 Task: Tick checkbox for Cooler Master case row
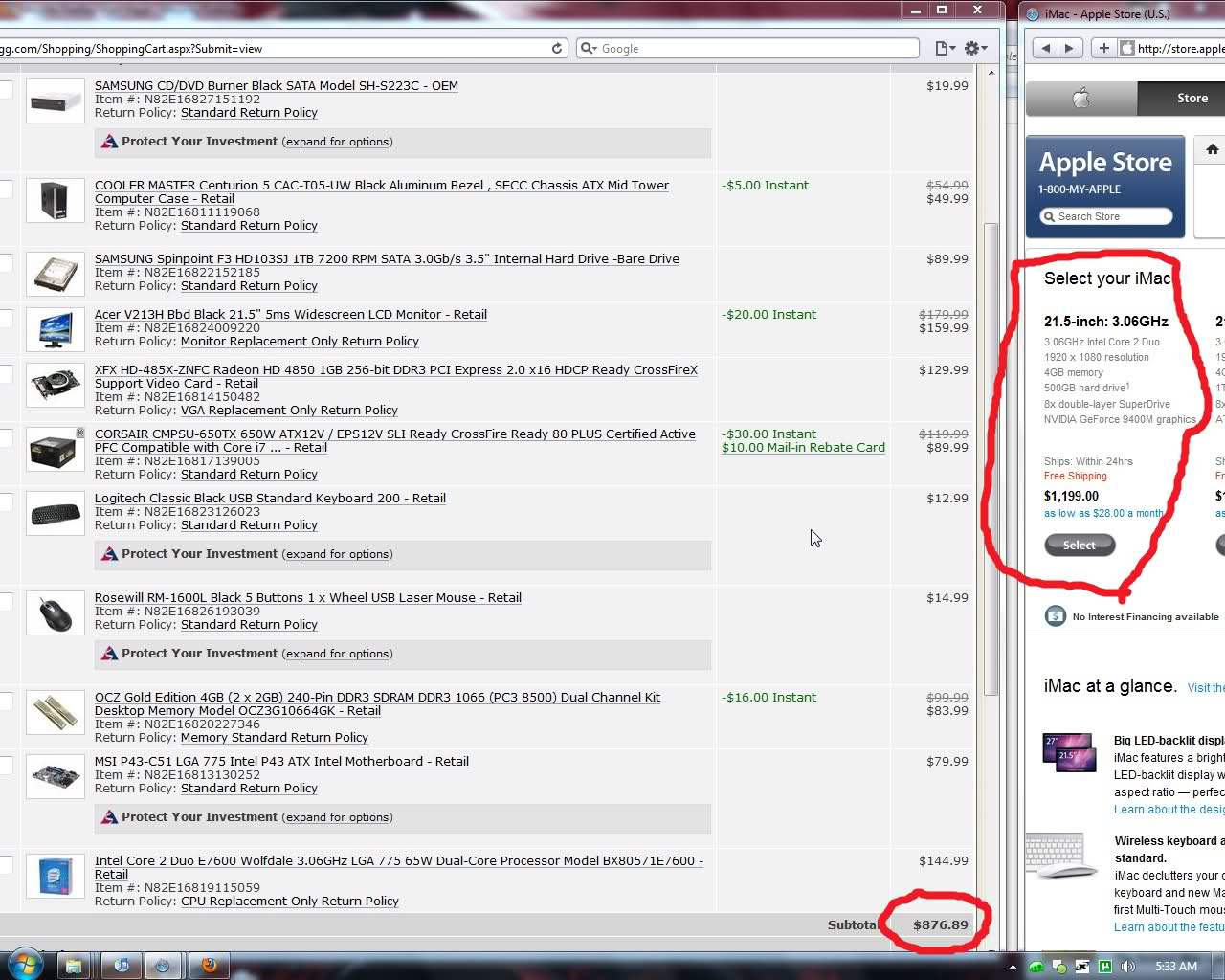[x=5, y=189]
